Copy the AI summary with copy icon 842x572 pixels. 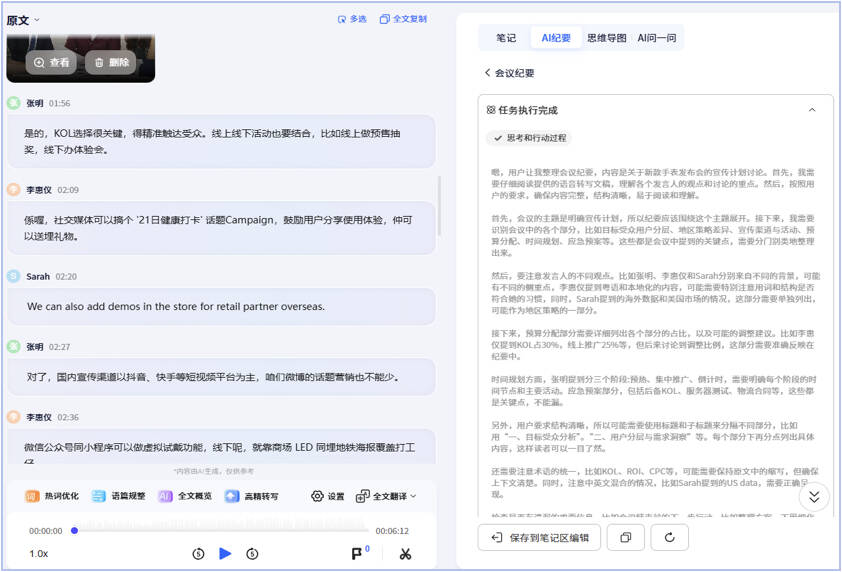click(625, 538)
